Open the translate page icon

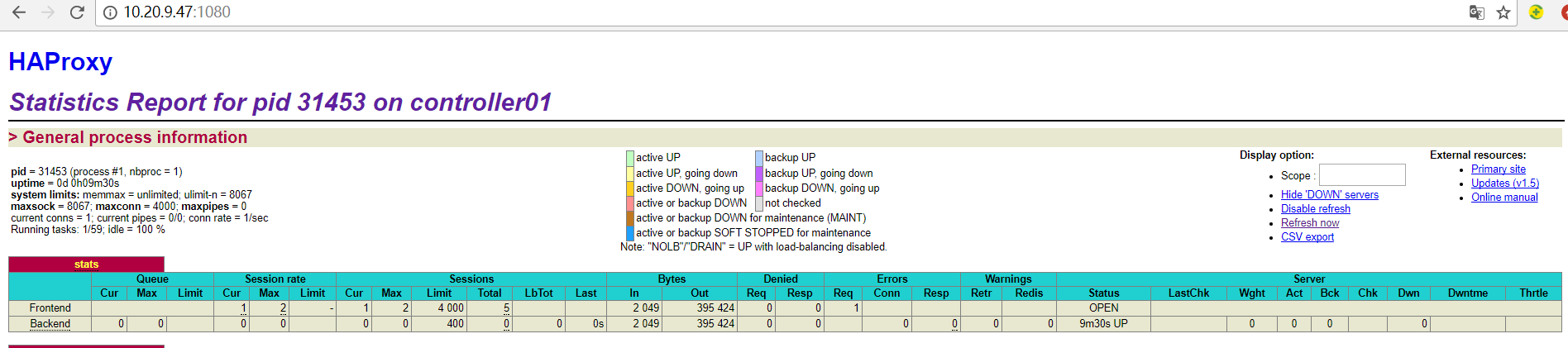point(1476,12)
